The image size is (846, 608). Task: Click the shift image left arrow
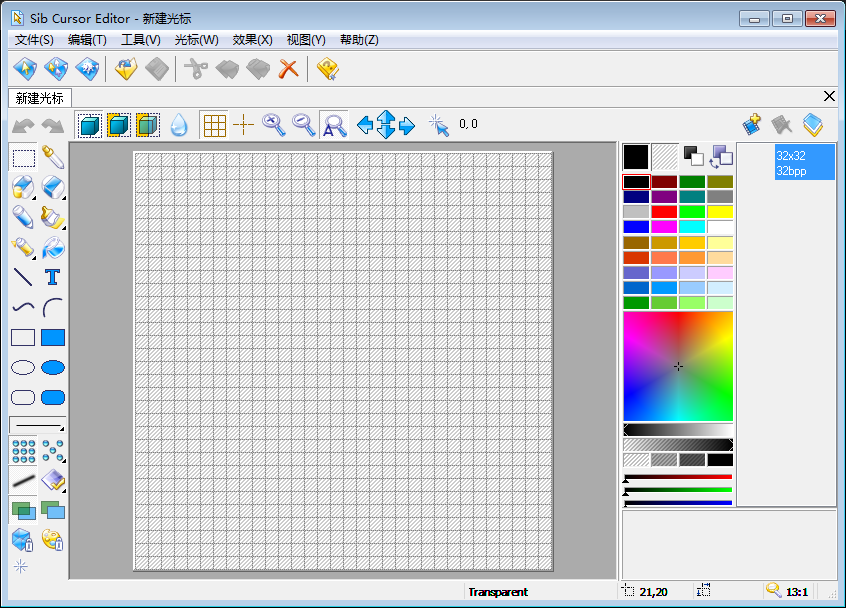(x=365, y=125)
